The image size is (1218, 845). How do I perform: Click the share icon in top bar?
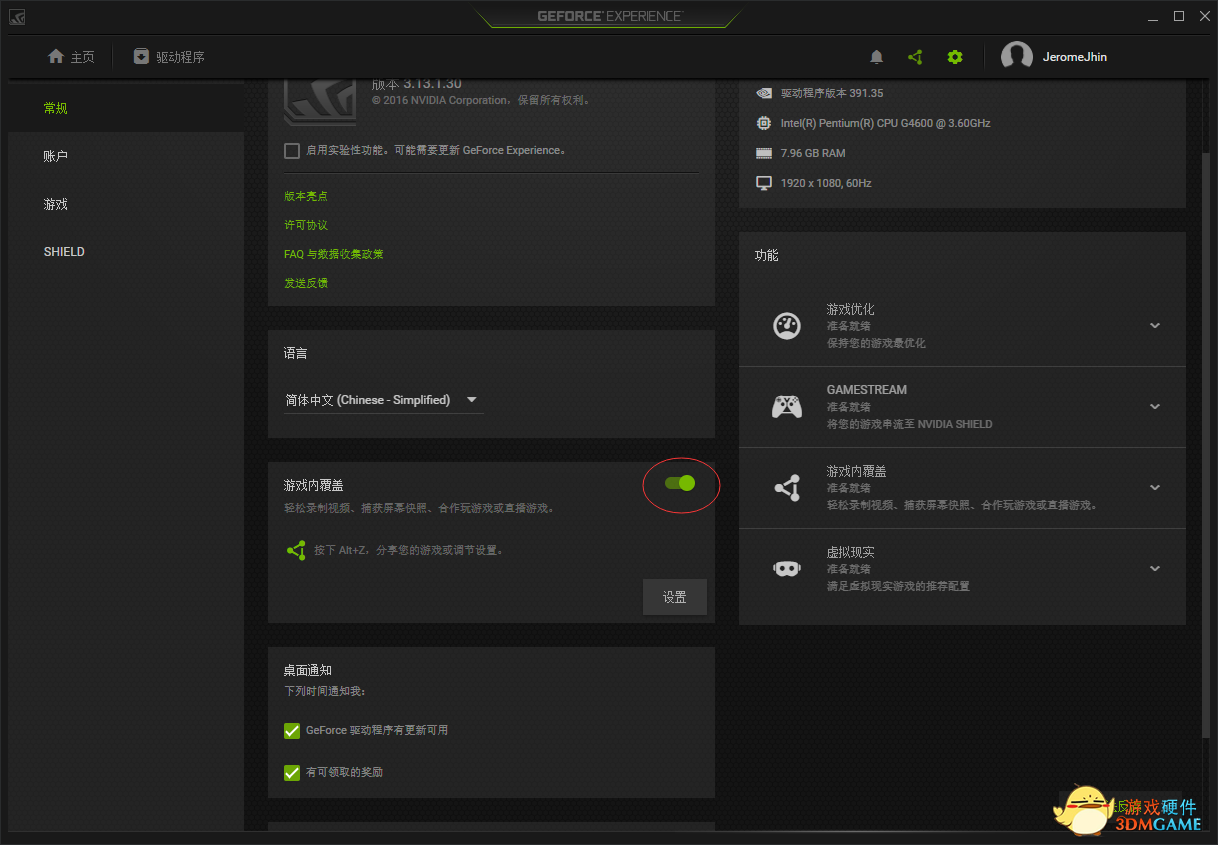tap(915, 57)
